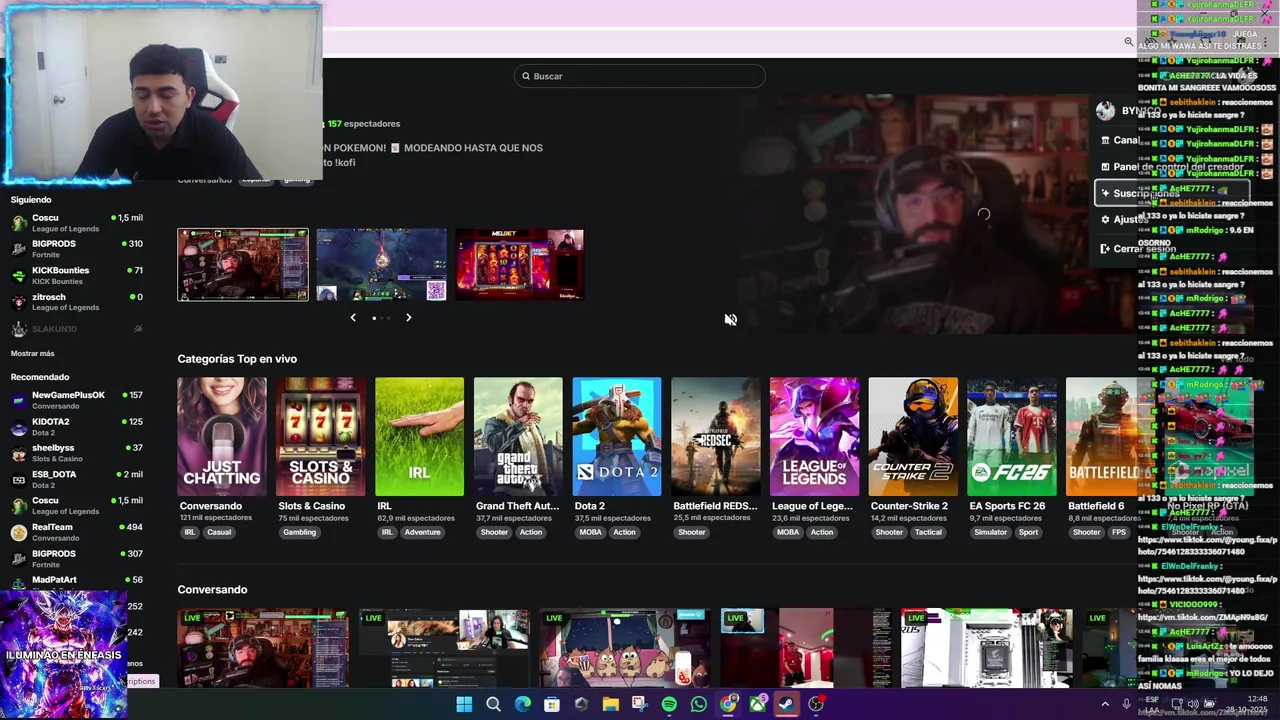The height and width of the screenshot is (720, 1280).
Task: Open the Conversando section heading
Action: (212, 590)
